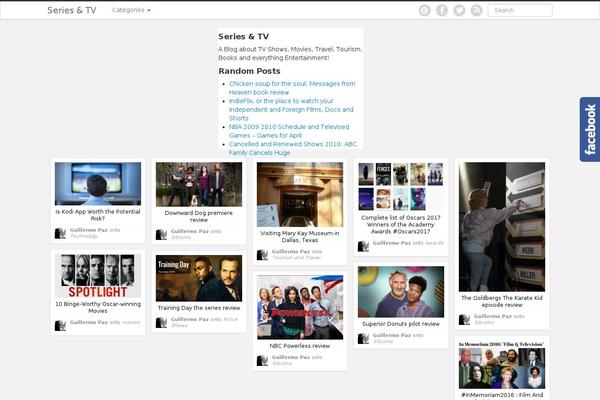
Task: Open the Google+ icon beside the Facebook icon
Action: pos(424,10)
